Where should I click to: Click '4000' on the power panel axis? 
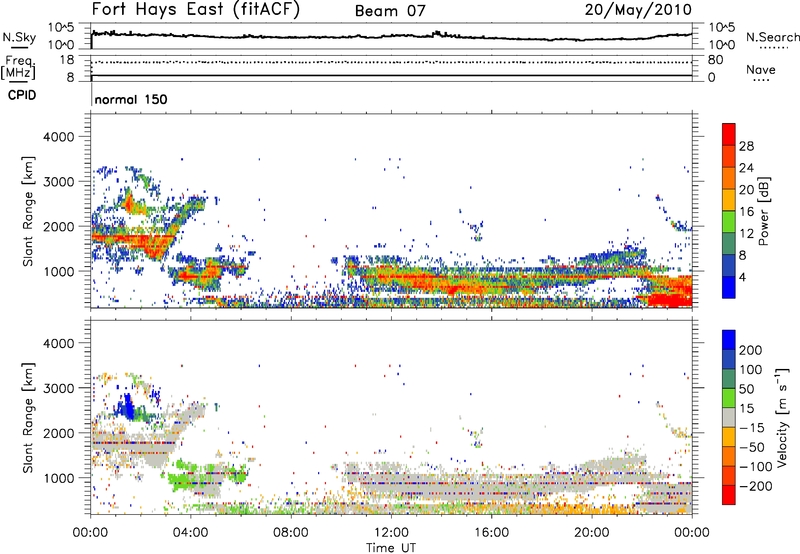tap(59, 137)
